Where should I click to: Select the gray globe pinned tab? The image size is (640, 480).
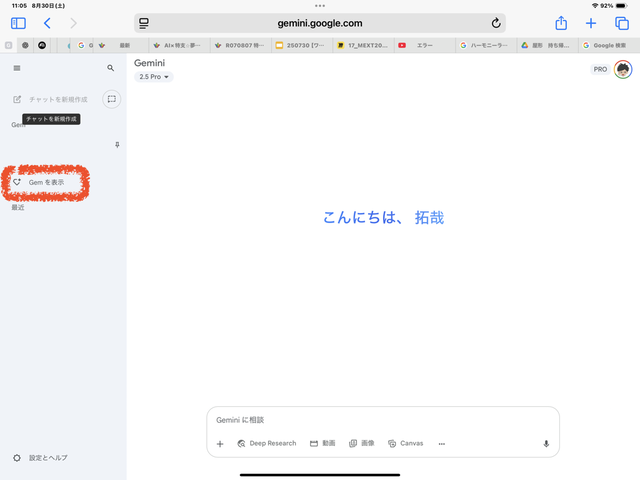(25, 45)
